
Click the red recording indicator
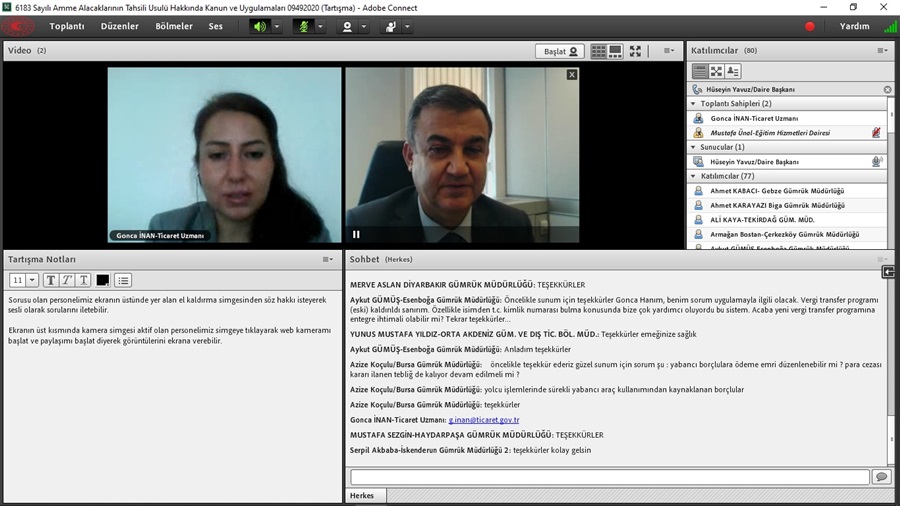[809, 26]
